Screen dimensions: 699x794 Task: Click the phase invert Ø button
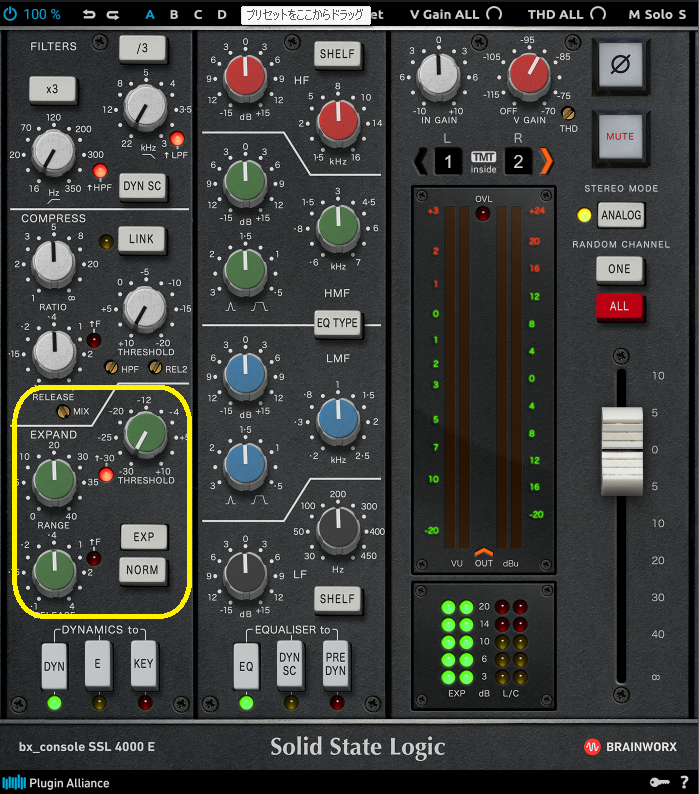point(621,66)
